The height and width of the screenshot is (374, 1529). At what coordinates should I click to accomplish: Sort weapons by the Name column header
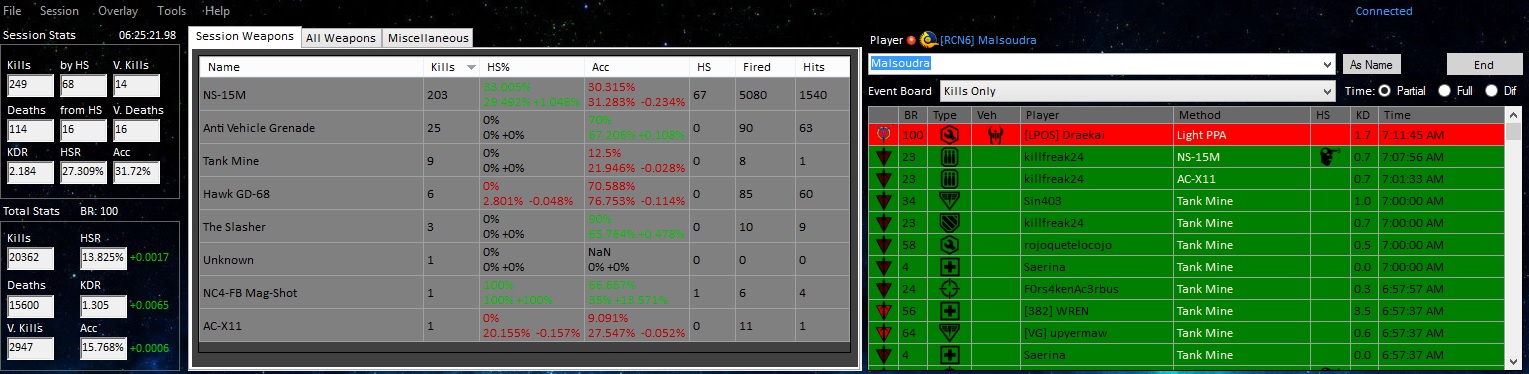tap(312, 67)
